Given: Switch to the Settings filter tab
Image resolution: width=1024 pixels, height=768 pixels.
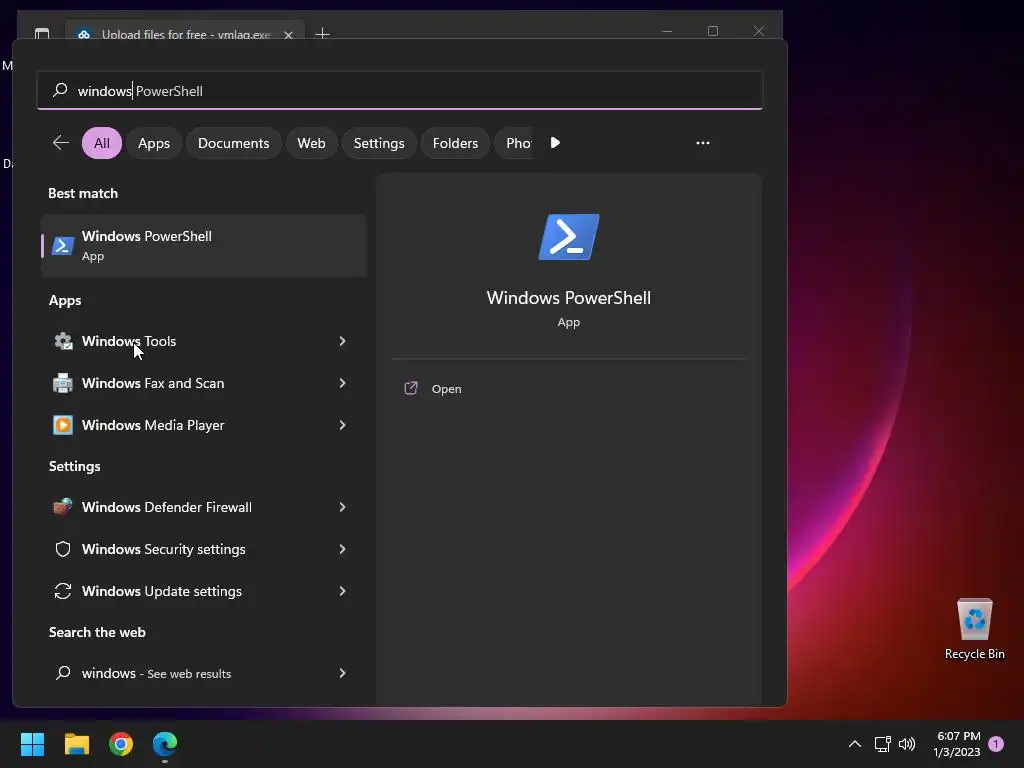Looking at the screenshot, I should tap(379, 143).
